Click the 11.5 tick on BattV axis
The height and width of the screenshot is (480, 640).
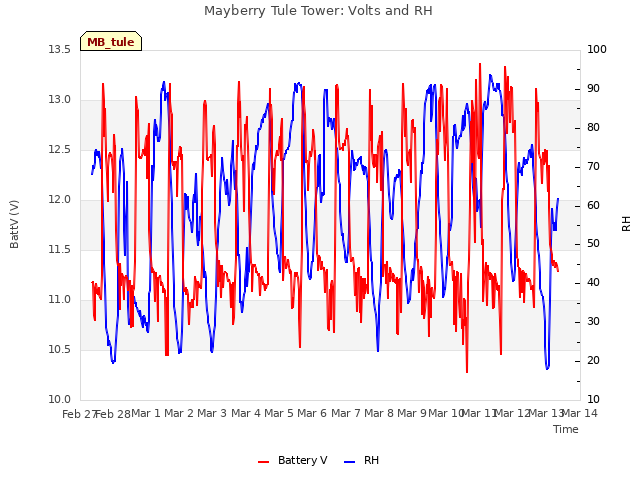pyautogui.click(x=60, y=249)
